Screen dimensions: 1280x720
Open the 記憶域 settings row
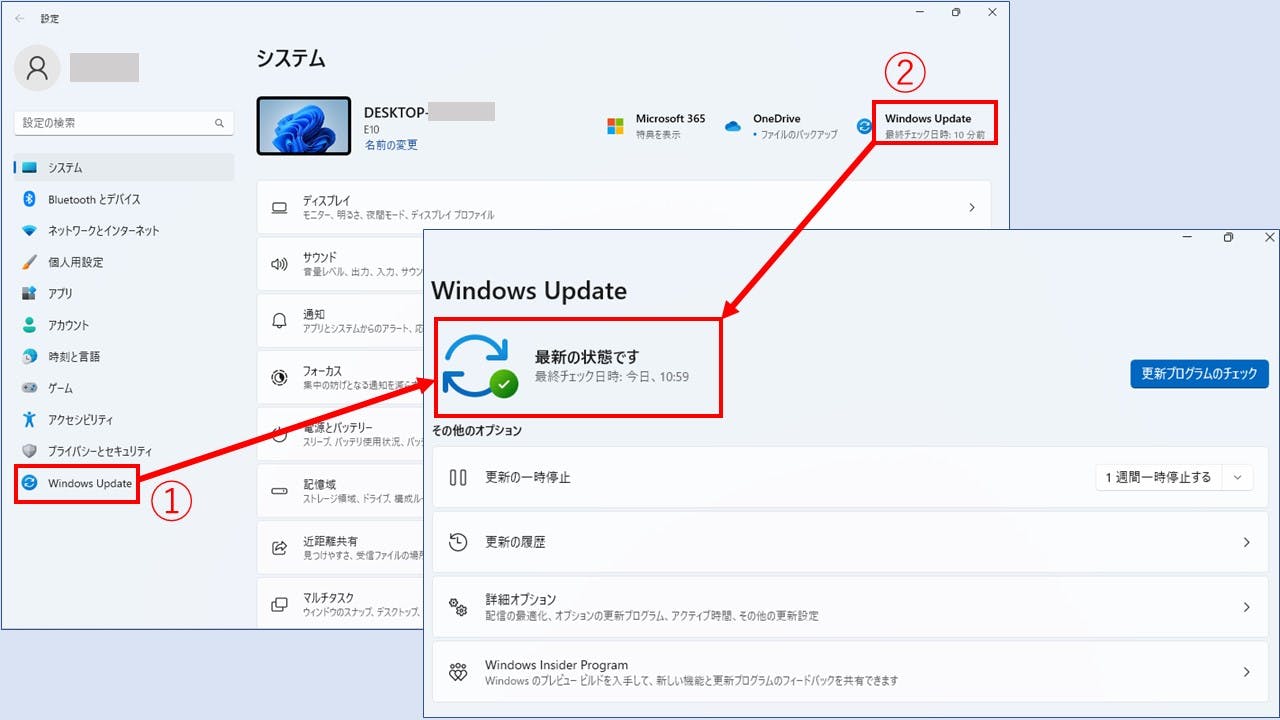click(x=340, y=491)
